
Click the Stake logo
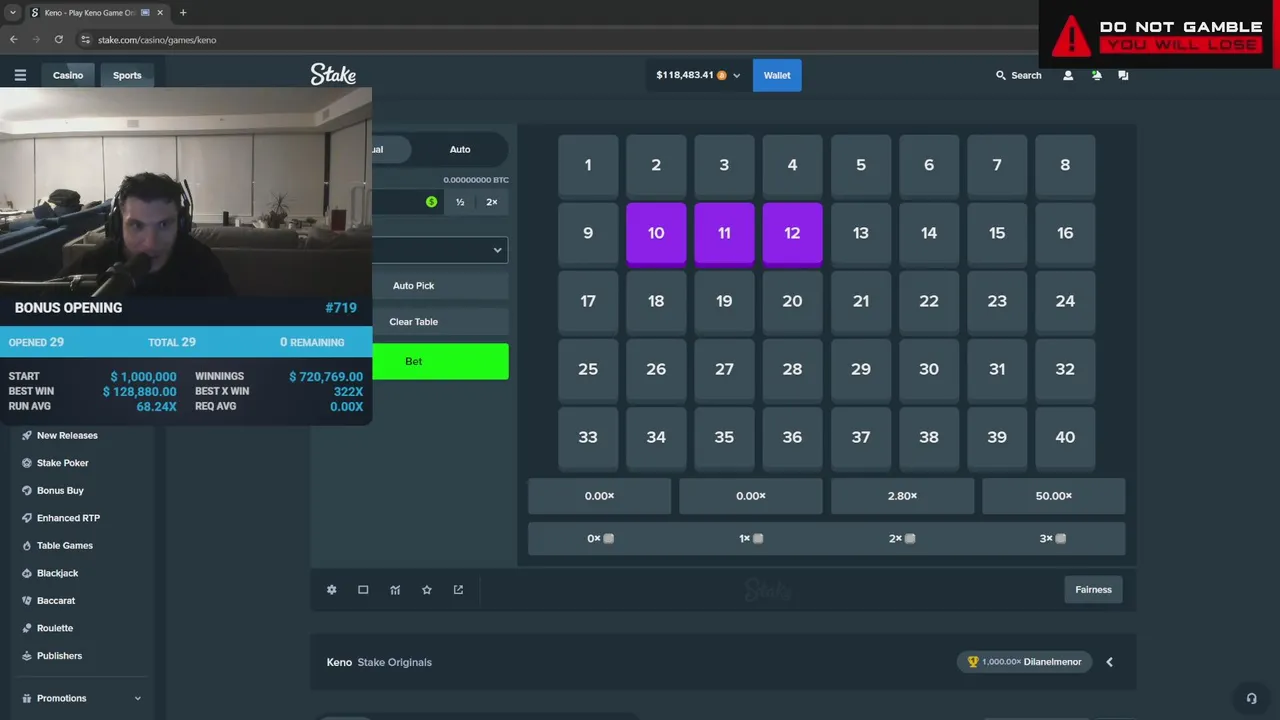pyautogui.click(x=333, y=75)
